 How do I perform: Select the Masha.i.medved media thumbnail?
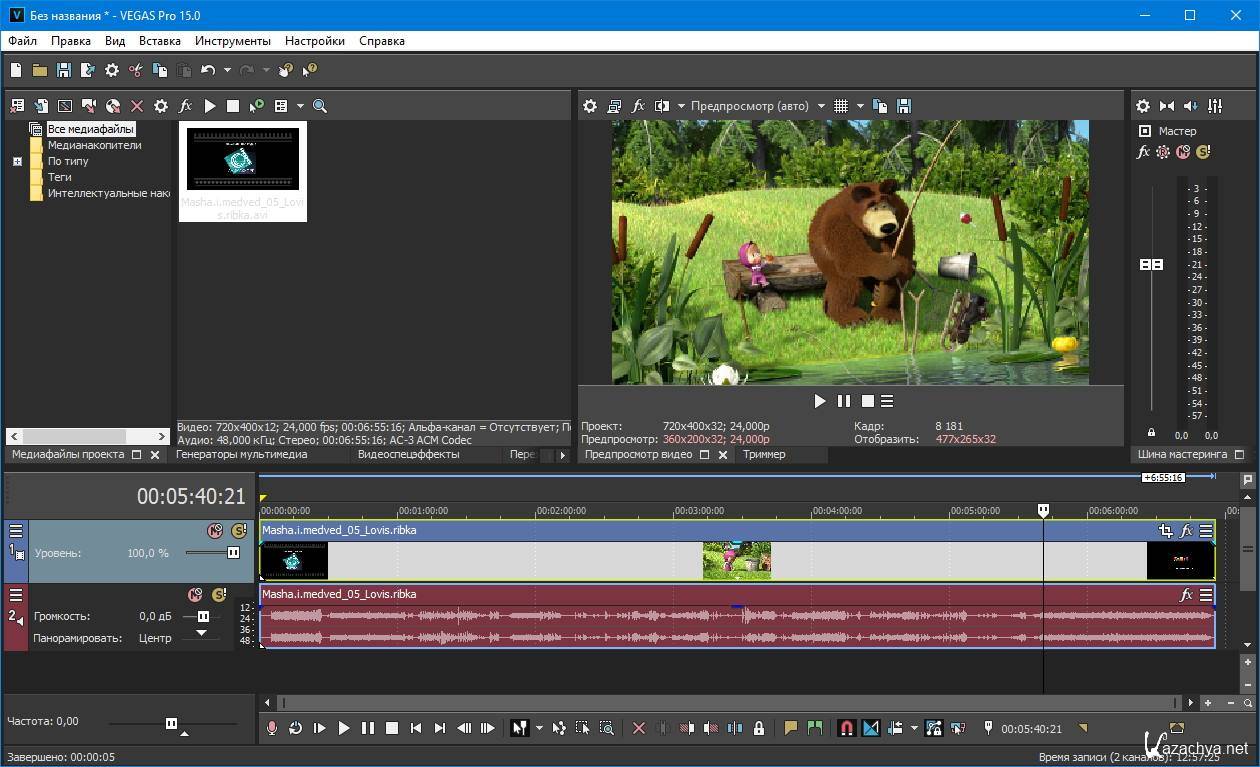(243, 160)
